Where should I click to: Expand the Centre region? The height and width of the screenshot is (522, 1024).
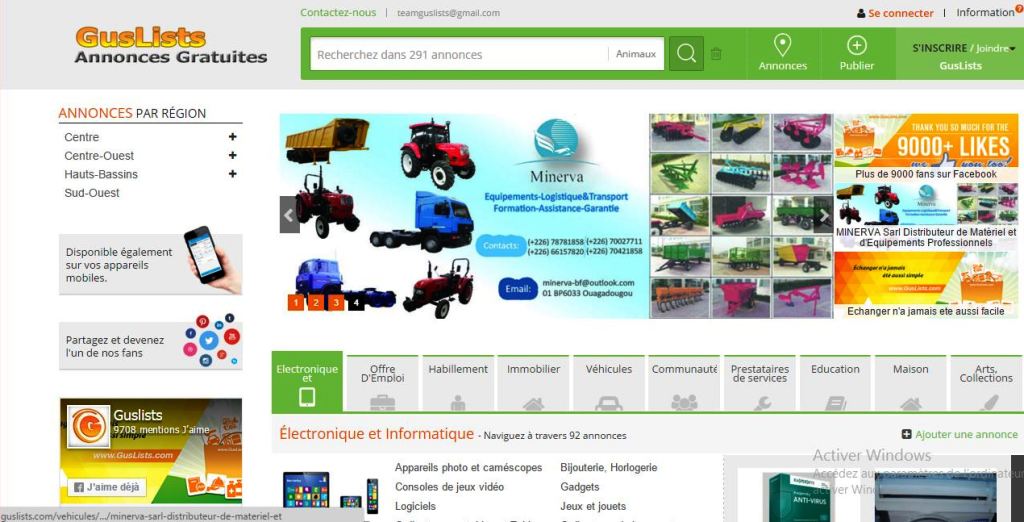[x=232, y=137]
